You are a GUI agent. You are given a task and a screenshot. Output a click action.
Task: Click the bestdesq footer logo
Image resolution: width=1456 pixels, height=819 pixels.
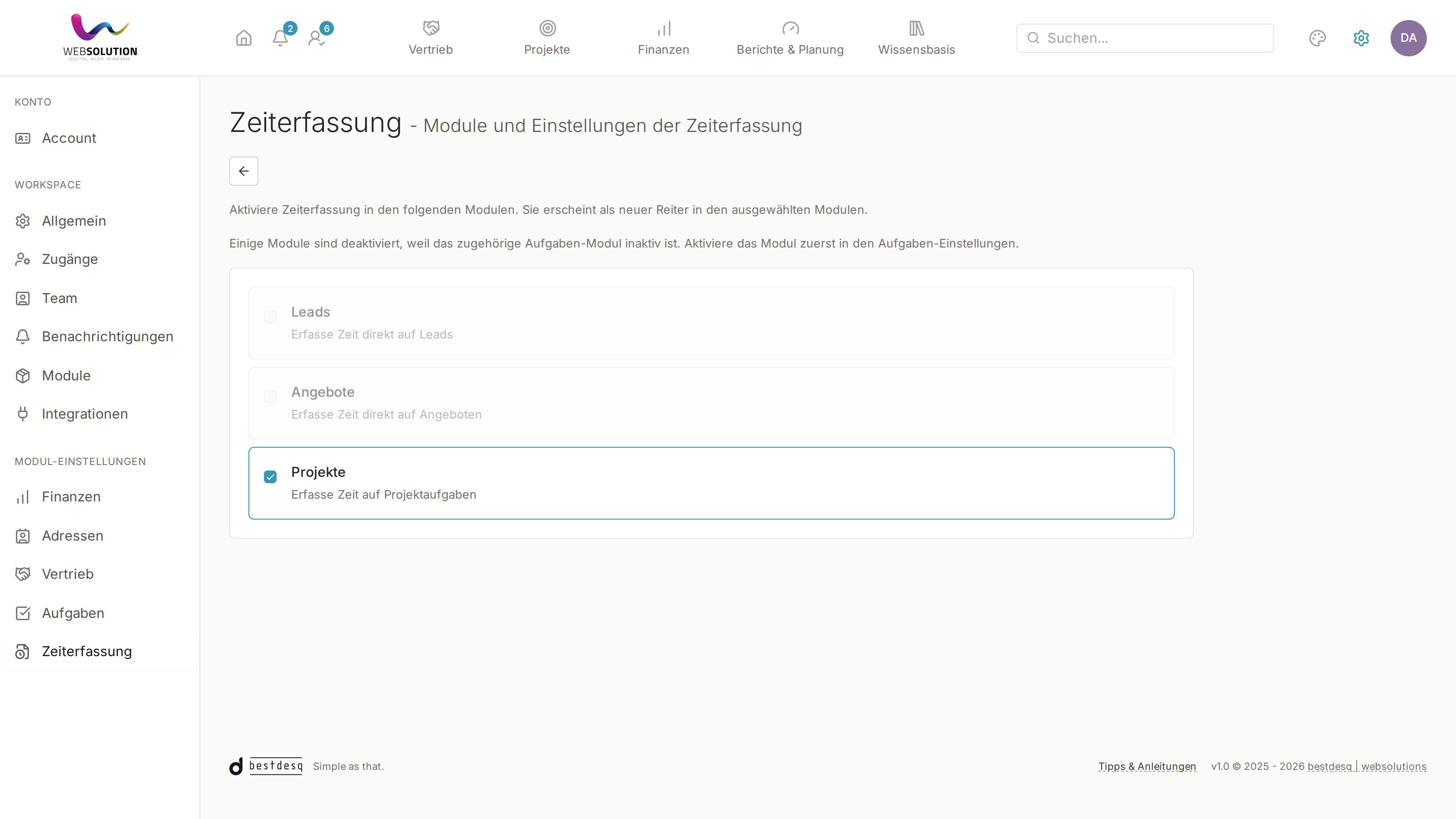(266, 766)
